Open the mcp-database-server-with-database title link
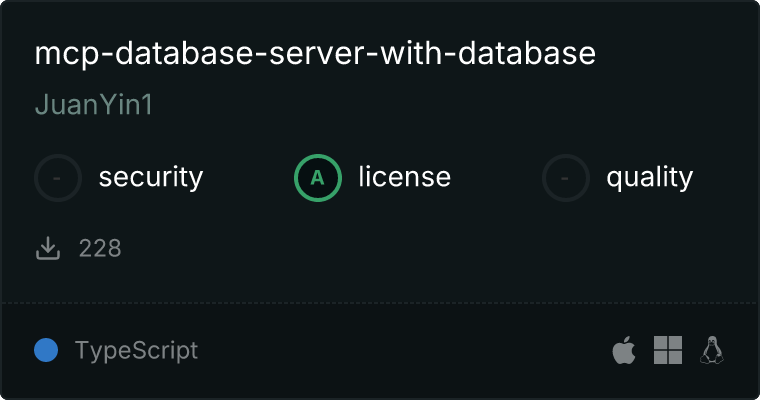 pyautogui.click(x=315, y=54)
